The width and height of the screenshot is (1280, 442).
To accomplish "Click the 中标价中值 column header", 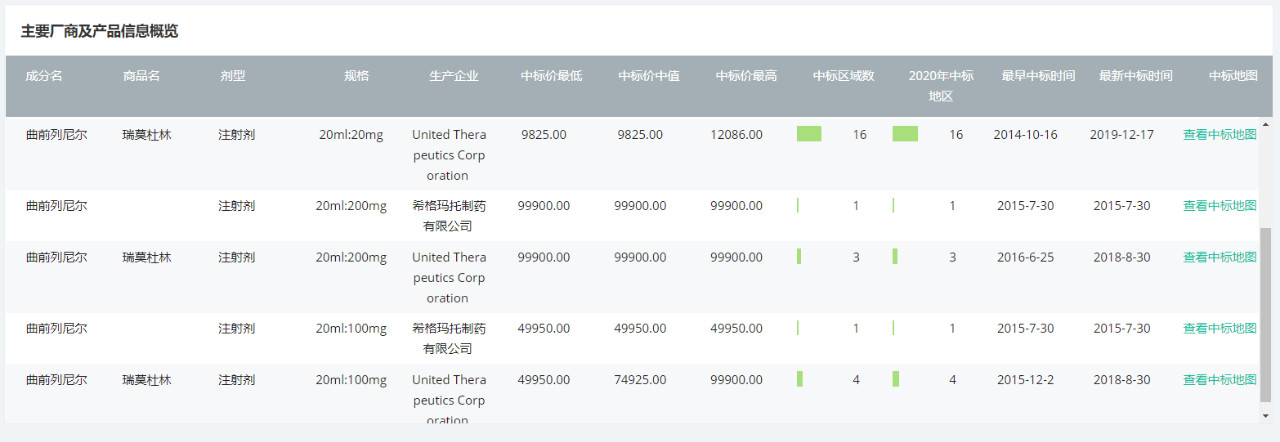I will 649,76.
